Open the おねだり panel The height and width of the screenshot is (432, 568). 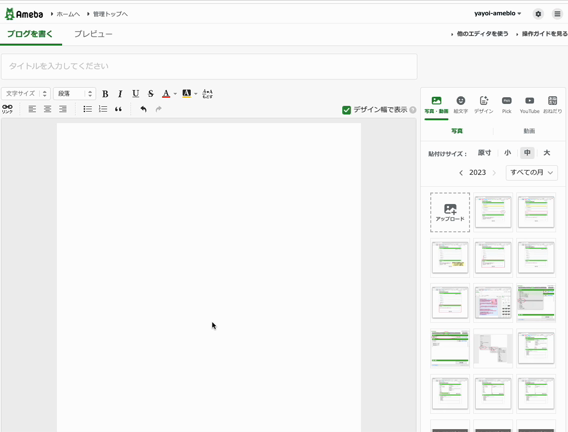coord(552,105)
